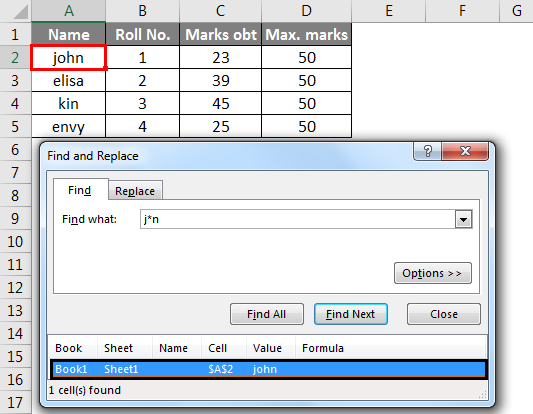The width and height of the screenshot is (533, 414).
Task: Select row 2 header
Action: 15,57
